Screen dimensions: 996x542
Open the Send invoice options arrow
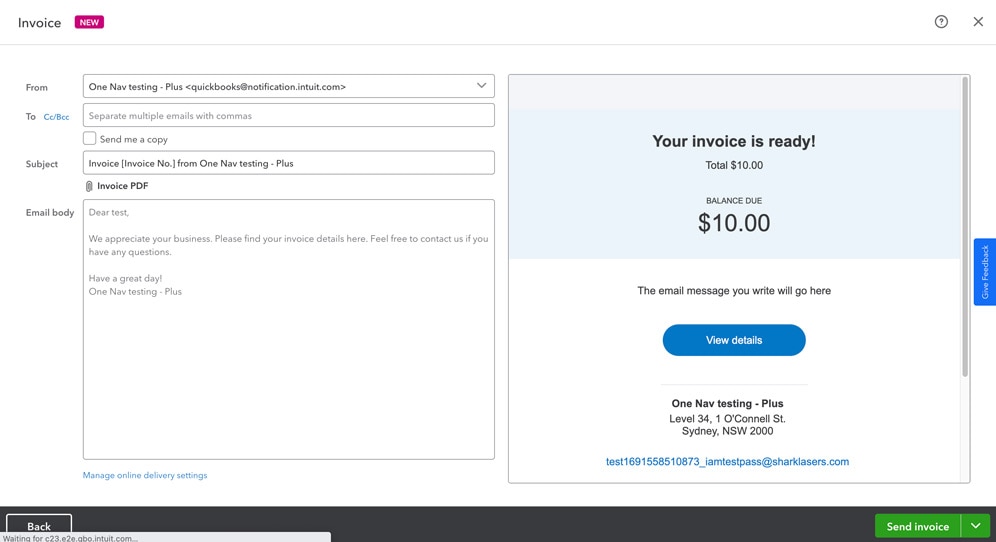click(975, 526)
